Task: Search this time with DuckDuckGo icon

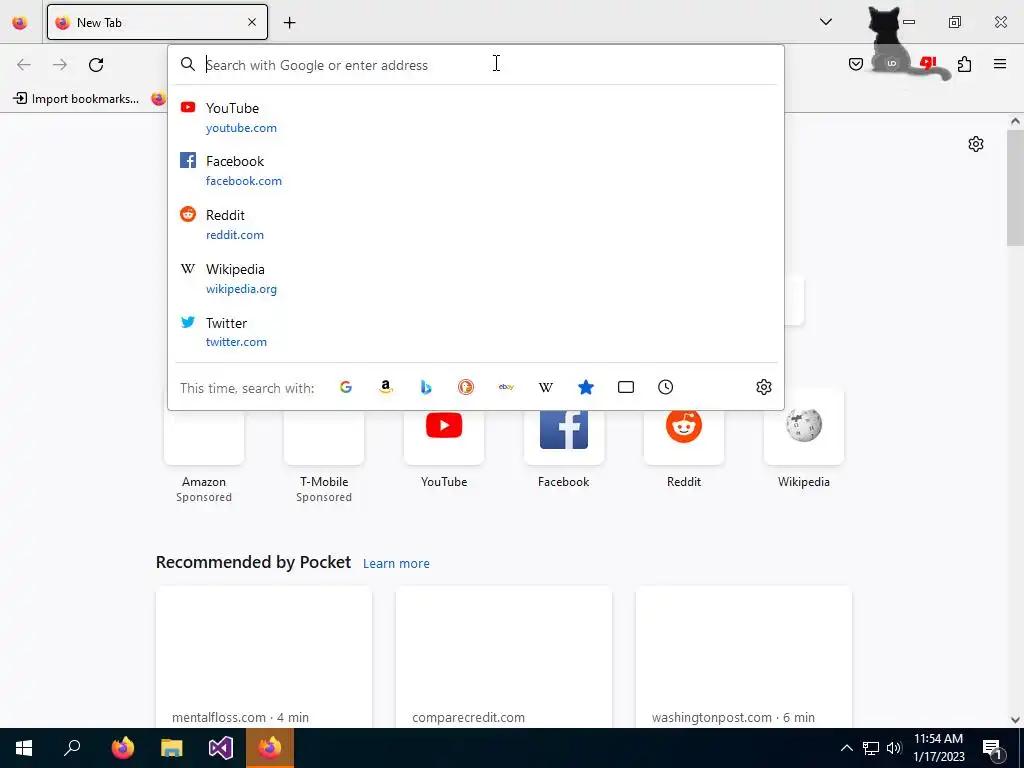Action: coord(466,387)
